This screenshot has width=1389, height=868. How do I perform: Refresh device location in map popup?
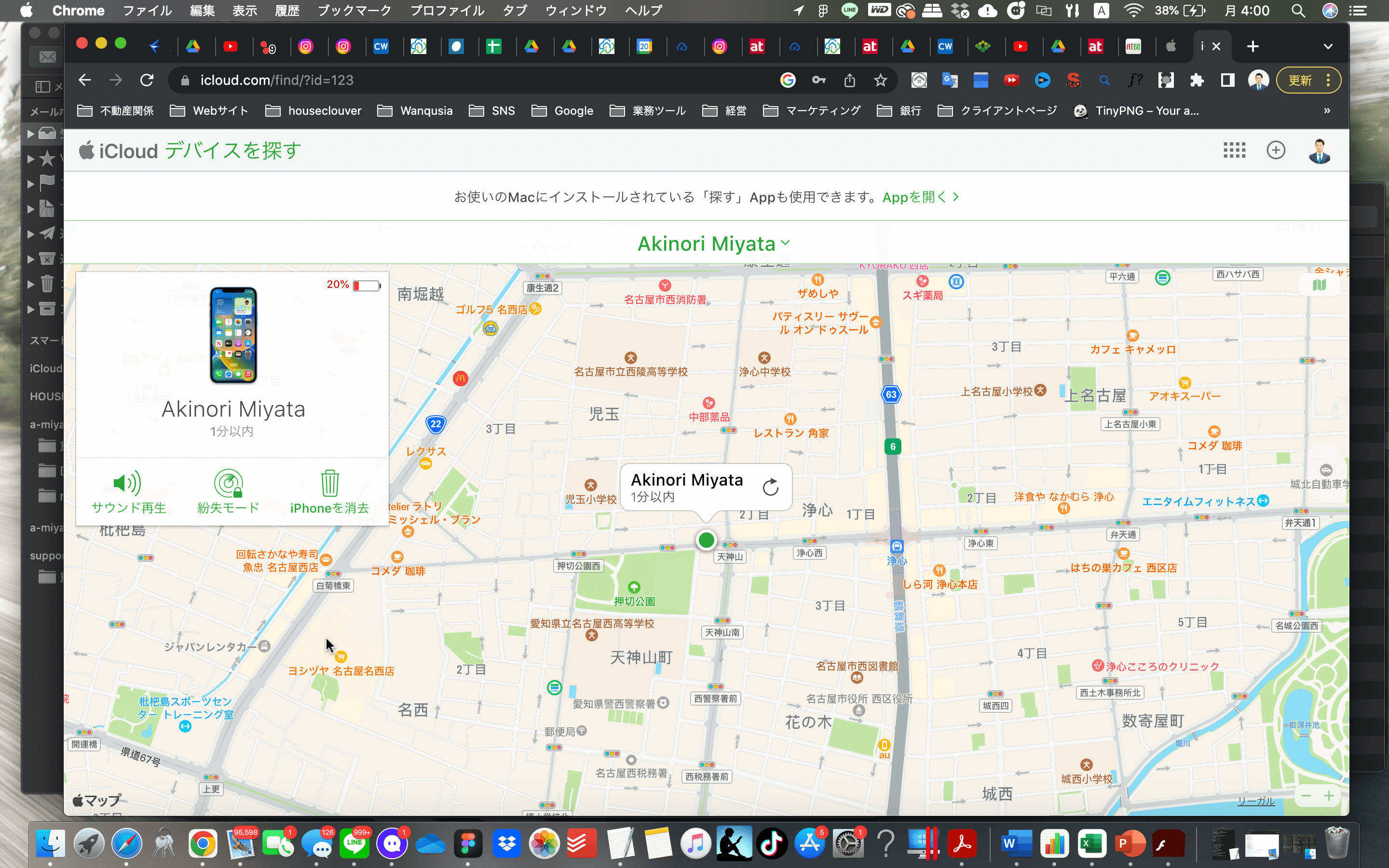(770, 488)
